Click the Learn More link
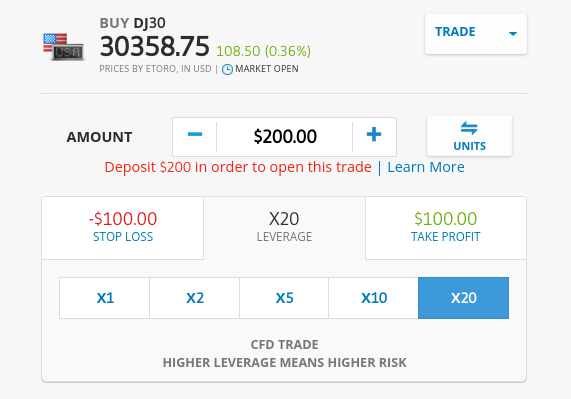This screenshot has height=399, width=571. (x=426, y=167)
